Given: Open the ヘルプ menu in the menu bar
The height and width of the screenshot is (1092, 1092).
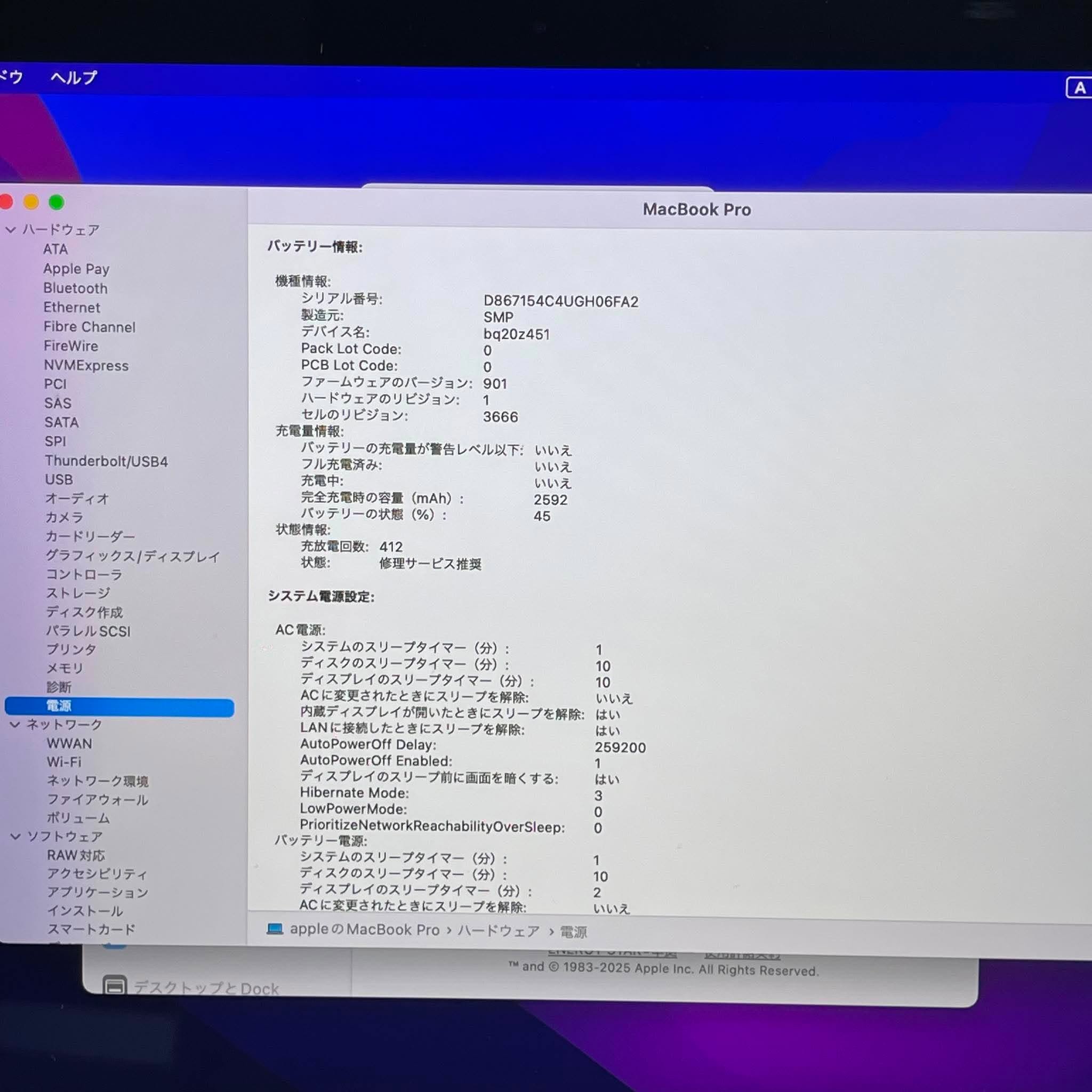Looking at the screenshot, I should pyautogui.click(x=74, y=77).
